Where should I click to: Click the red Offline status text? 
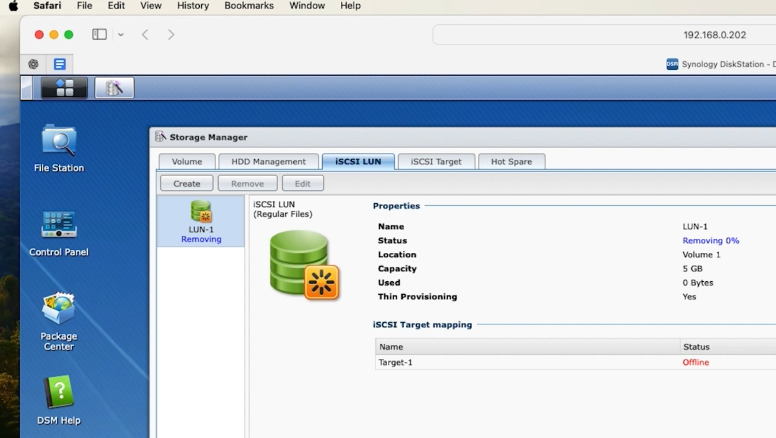click(x=696, y=362)
